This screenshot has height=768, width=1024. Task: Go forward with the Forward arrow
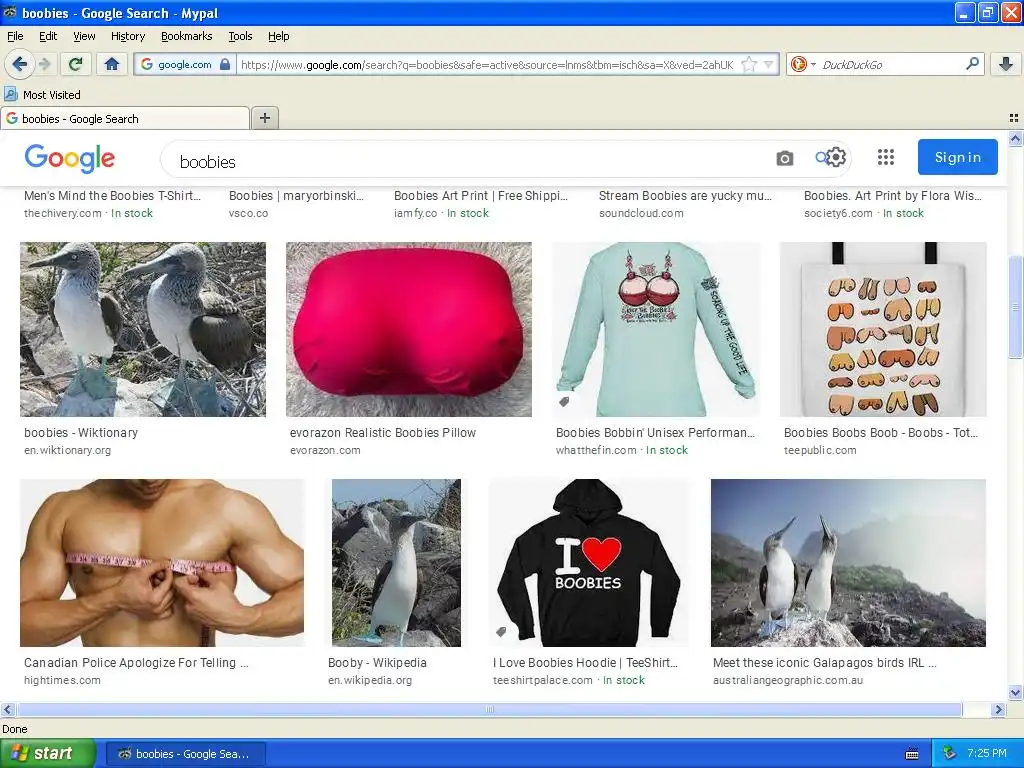(x=44, y=64)
